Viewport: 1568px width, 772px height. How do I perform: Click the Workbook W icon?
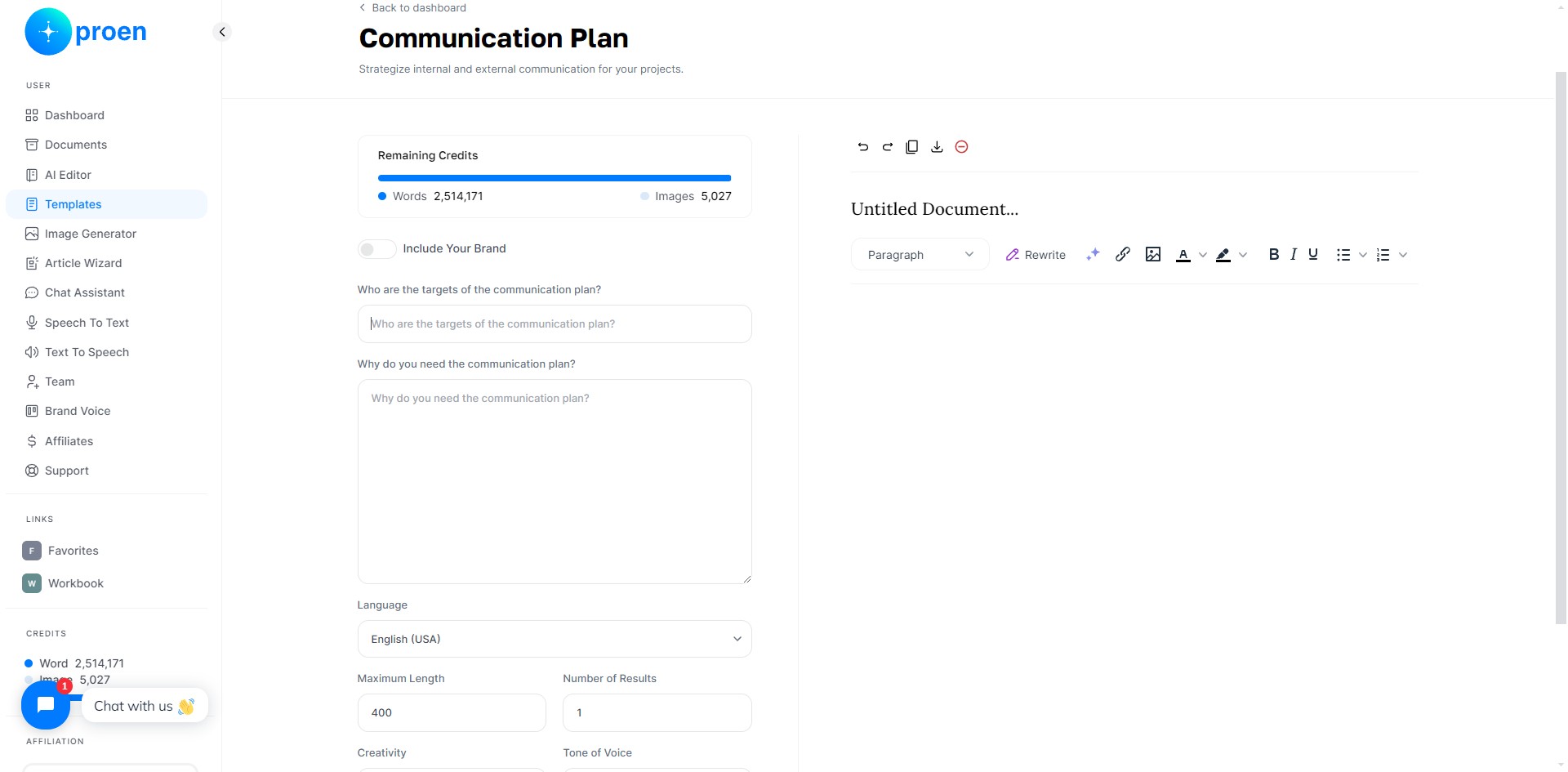tap(32, 583)
